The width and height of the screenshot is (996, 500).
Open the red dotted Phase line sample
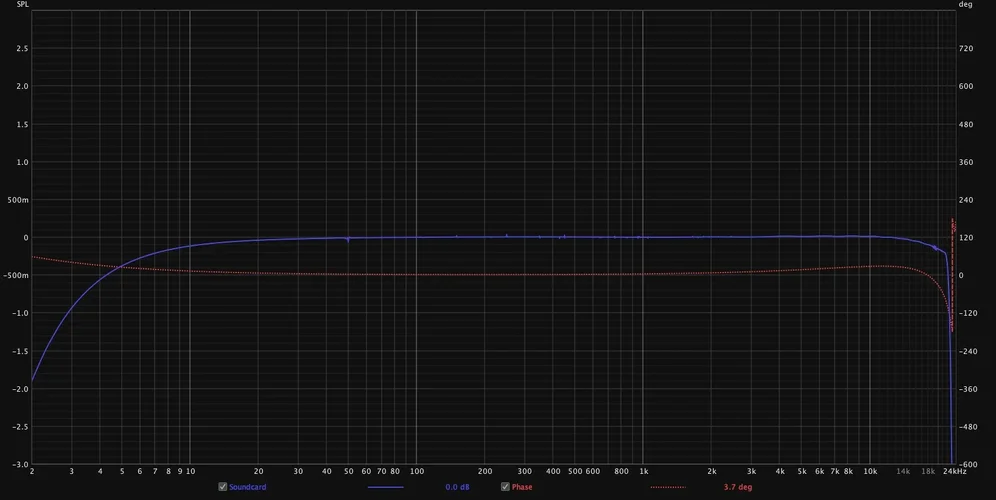click(668, 487)
